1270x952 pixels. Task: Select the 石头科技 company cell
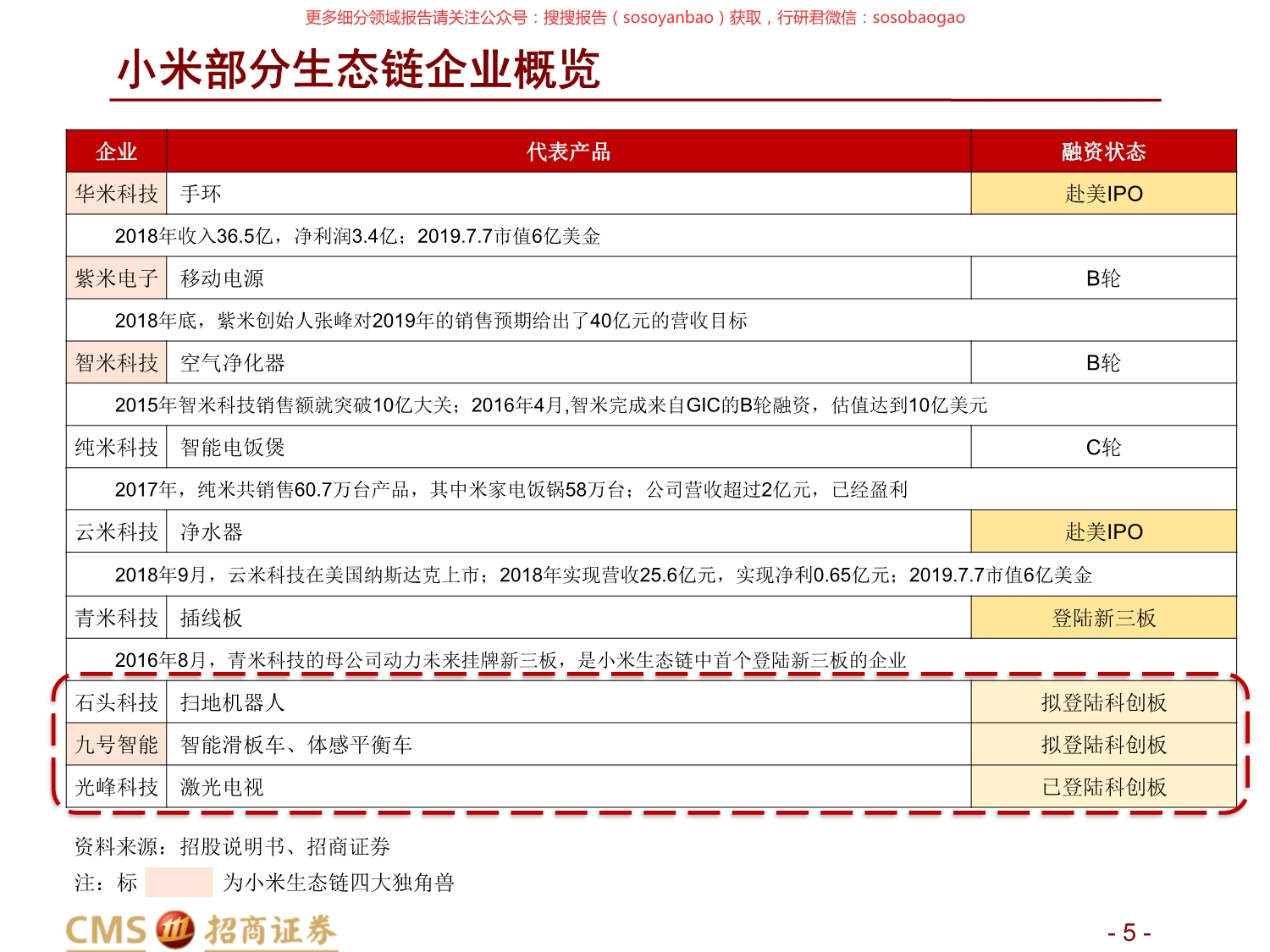click(117, 702)
